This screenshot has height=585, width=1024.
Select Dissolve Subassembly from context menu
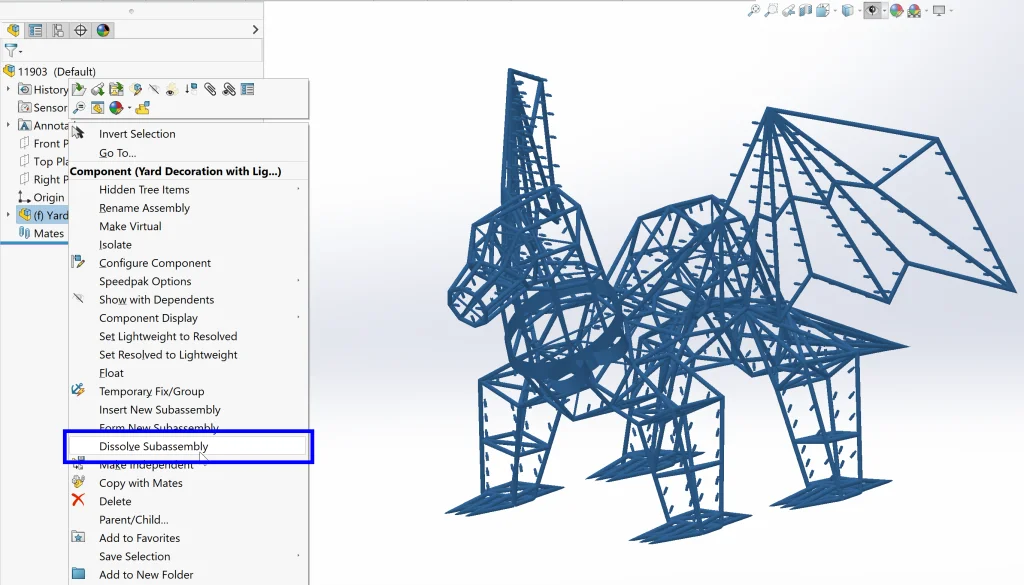click(153, 446)
